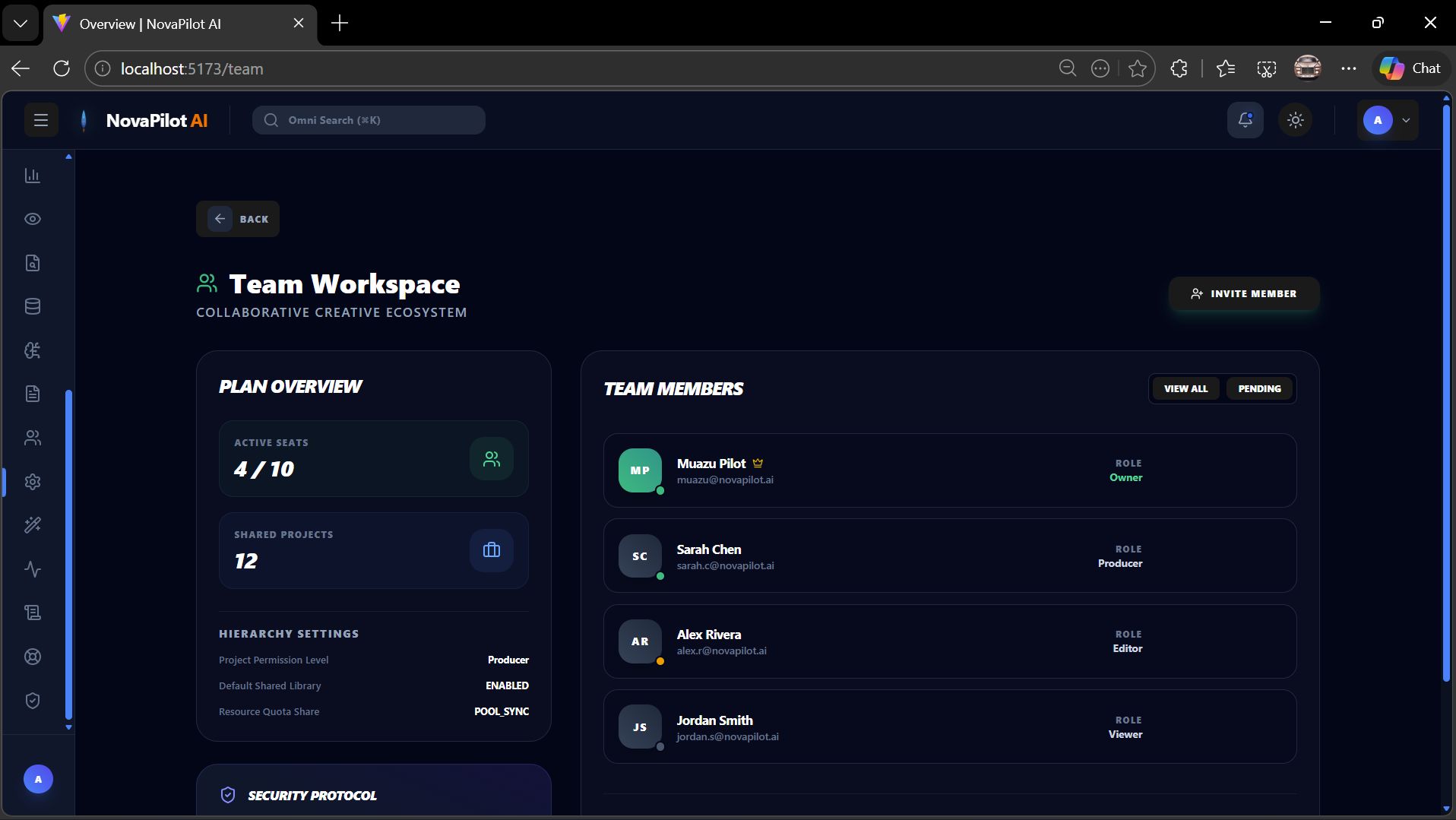Click the ENABLED shared library value
Viewport: 1456px width, 820px height.
[507, 685]
